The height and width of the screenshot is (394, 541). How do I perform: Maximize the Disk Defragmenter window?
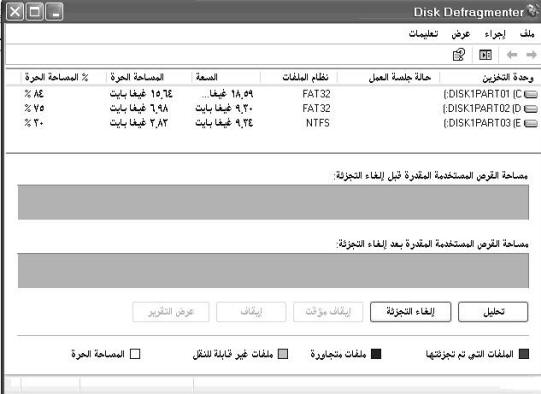coord(35,12)
